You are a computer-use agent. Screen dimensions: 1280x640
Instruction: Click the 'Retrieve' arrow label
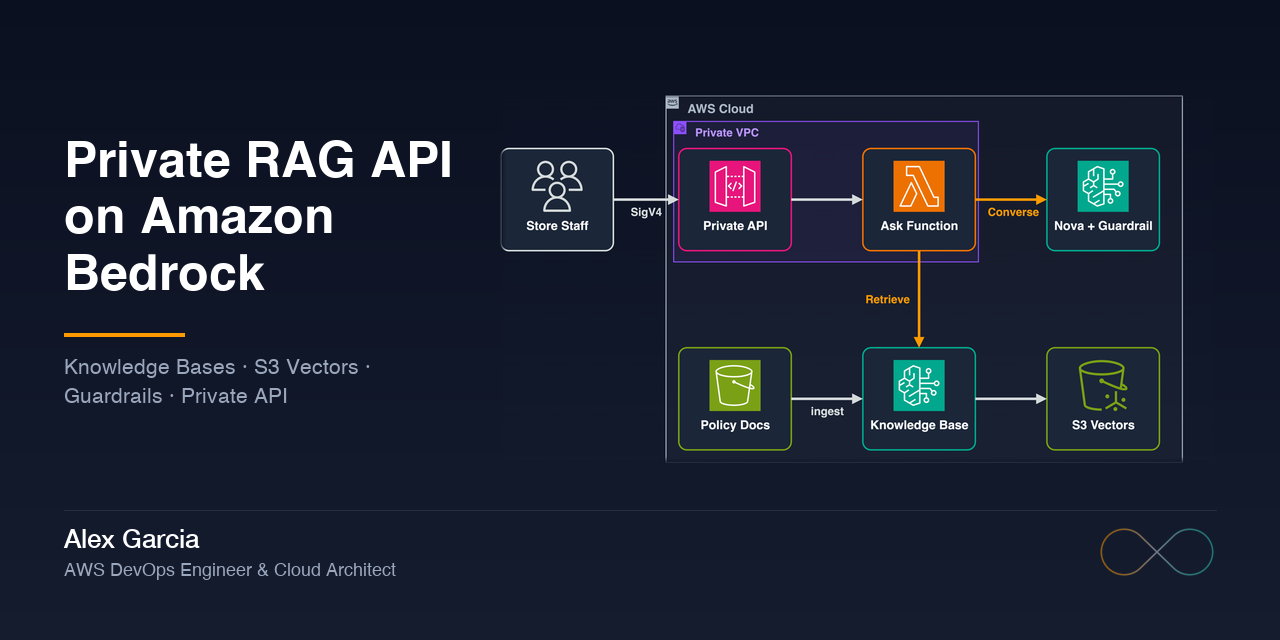887,299
